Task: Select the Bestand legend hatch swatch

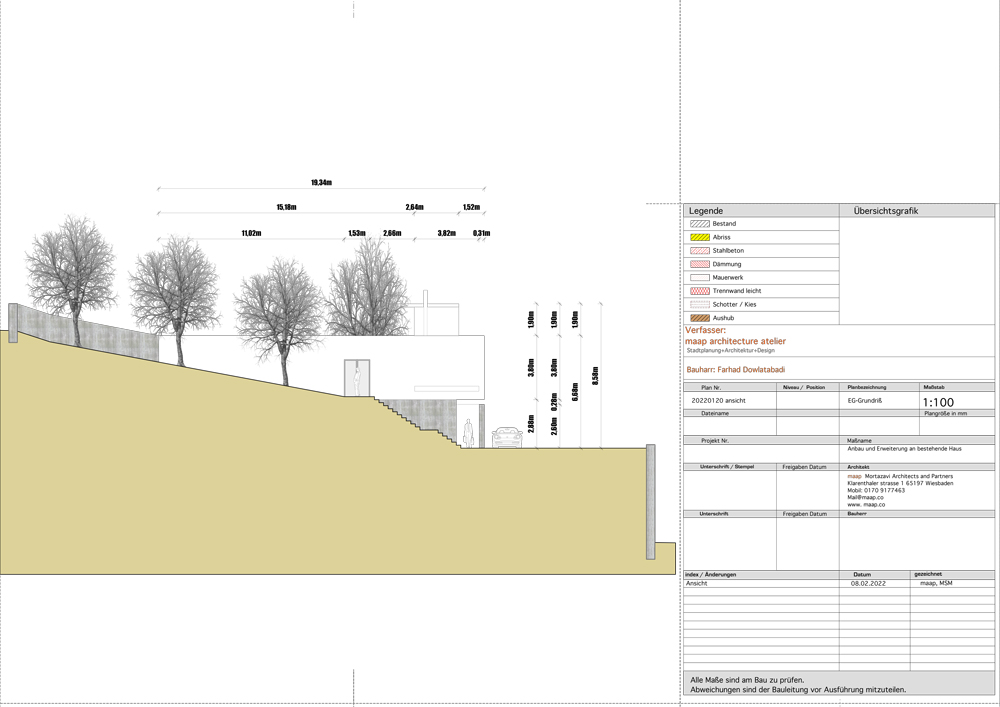Action: pos(699,224)
